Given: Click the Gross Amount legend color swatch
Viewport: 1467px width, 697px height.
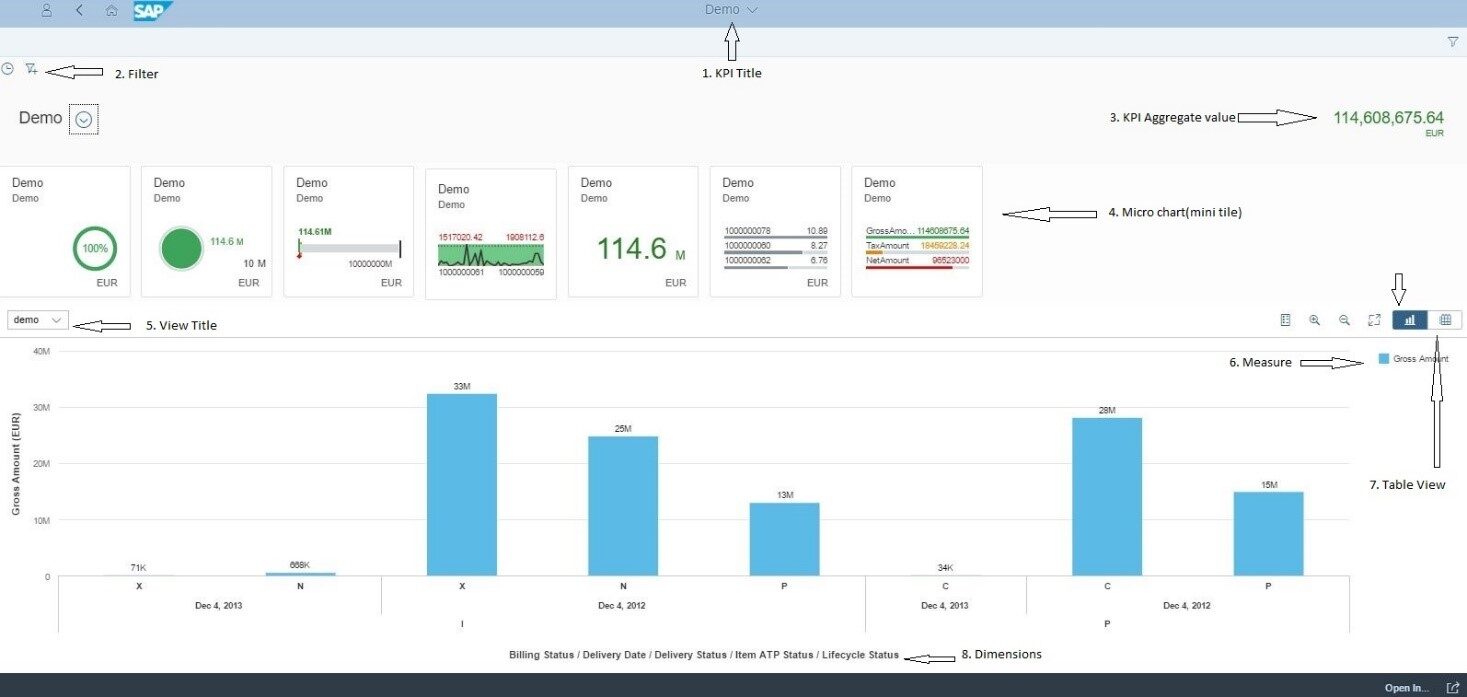Looking at the screenshot, I should pyautogui.click(x=1384, y=359).
